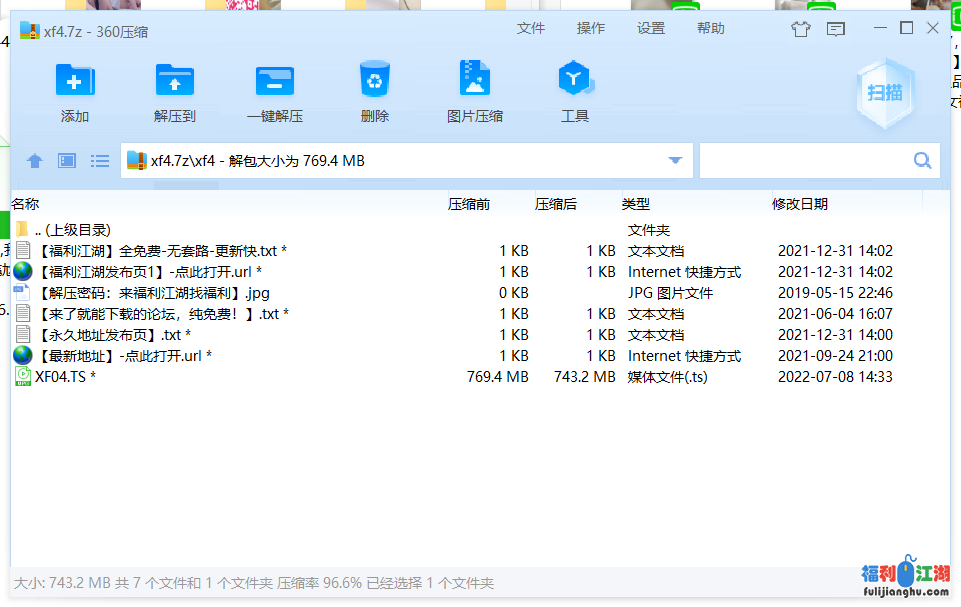This screenshot has width=961, height=607.
Task: Open the archive path dropdown arrow
Action: tap(676, 160)
